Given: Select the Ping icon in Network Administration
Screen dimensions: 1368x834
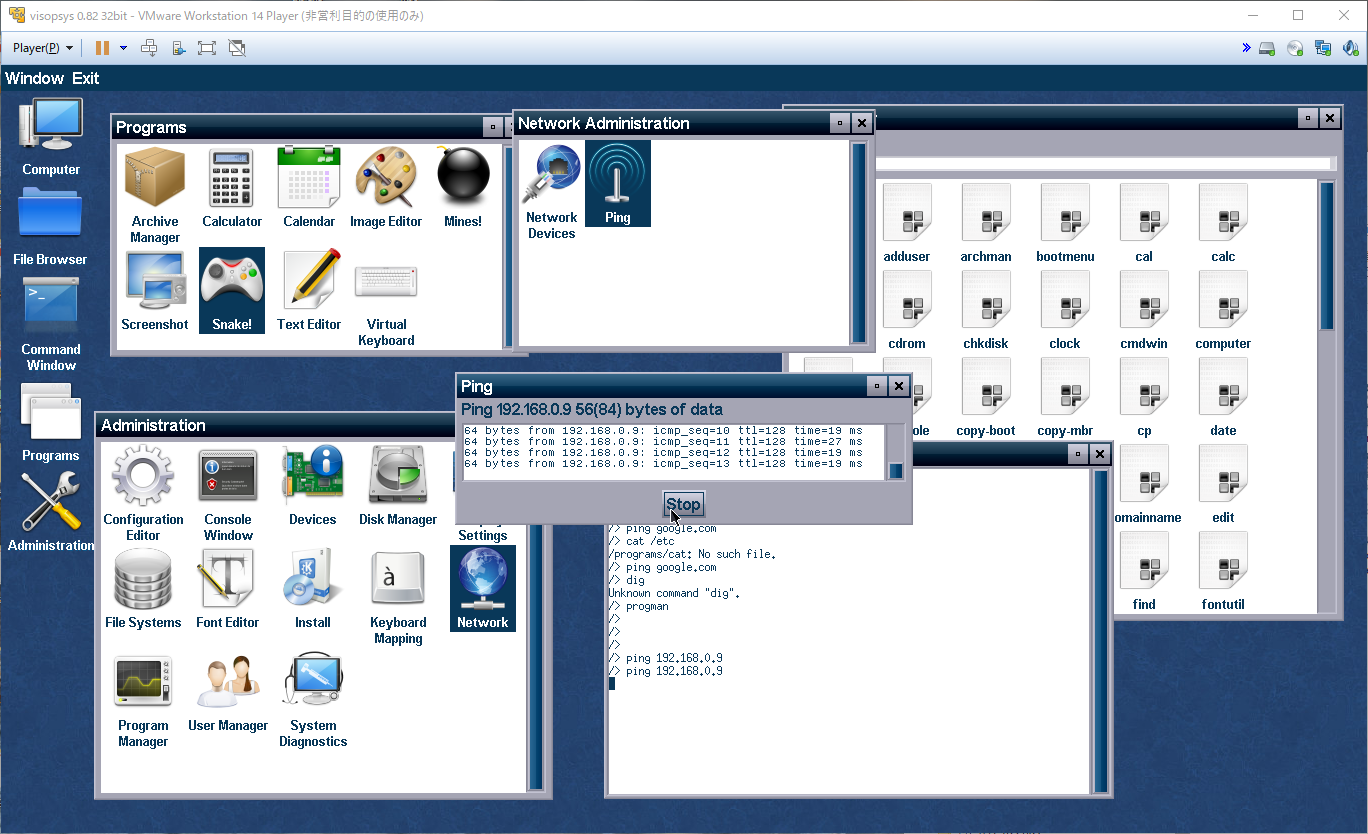Looking at the screenshot, I should click(x=618, y=184).
